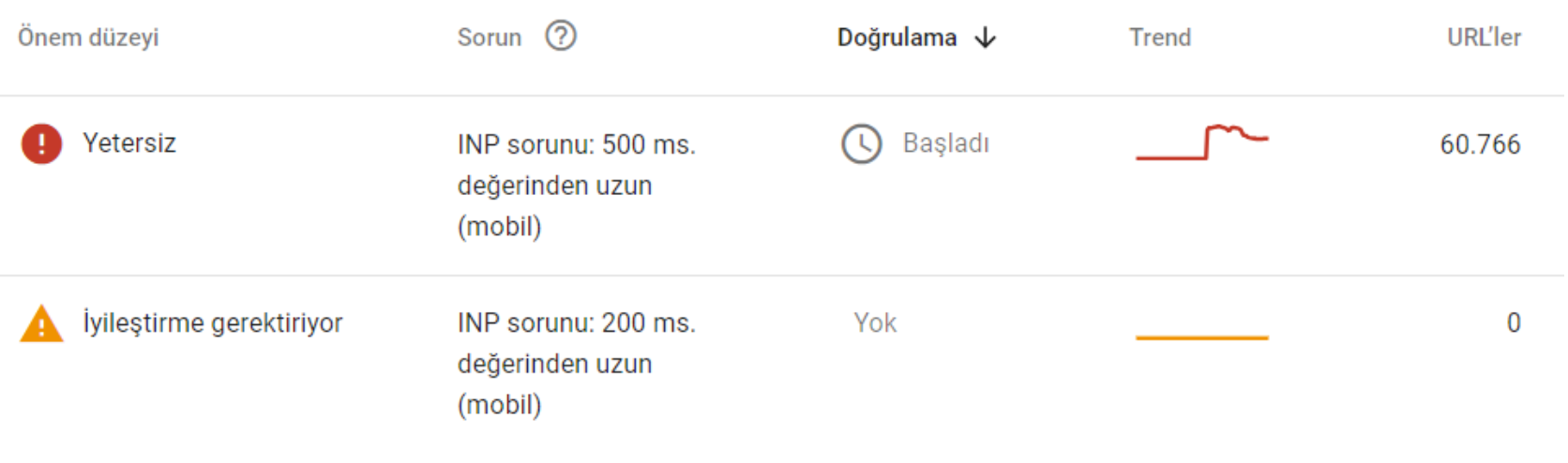Click the Başladı validation status
1568x463 pixels.
[x=945, y=143]
